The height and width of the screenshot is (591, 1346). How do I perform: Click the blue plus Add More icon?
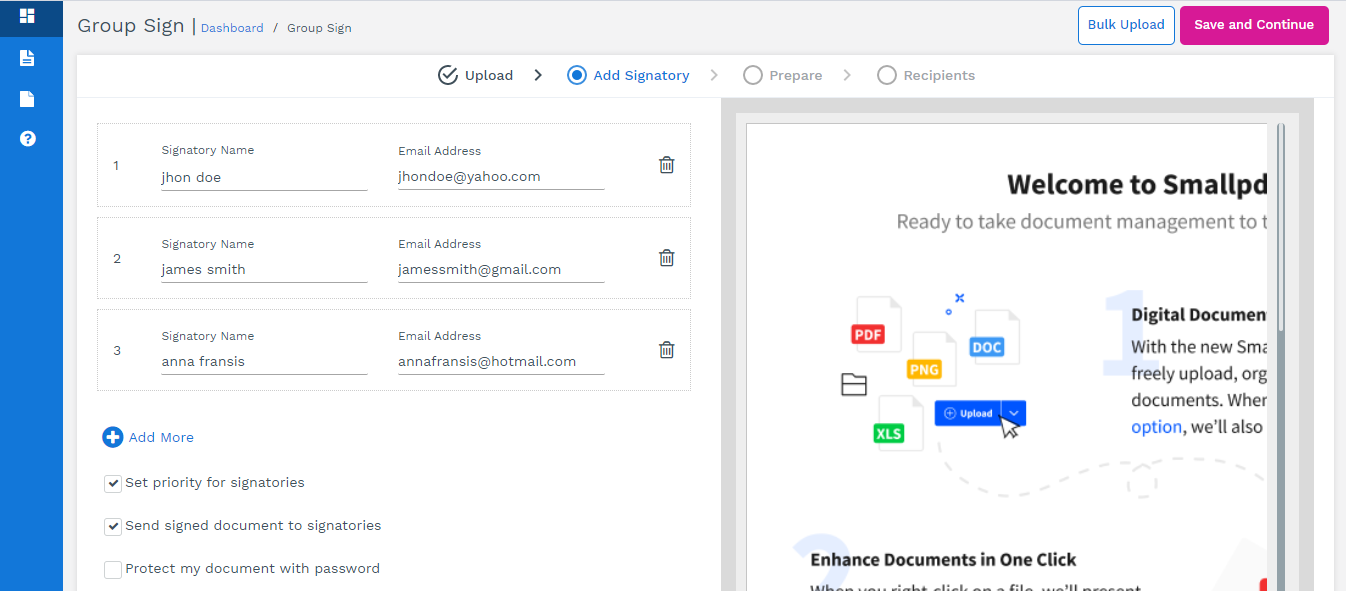[x=113, y=437]
